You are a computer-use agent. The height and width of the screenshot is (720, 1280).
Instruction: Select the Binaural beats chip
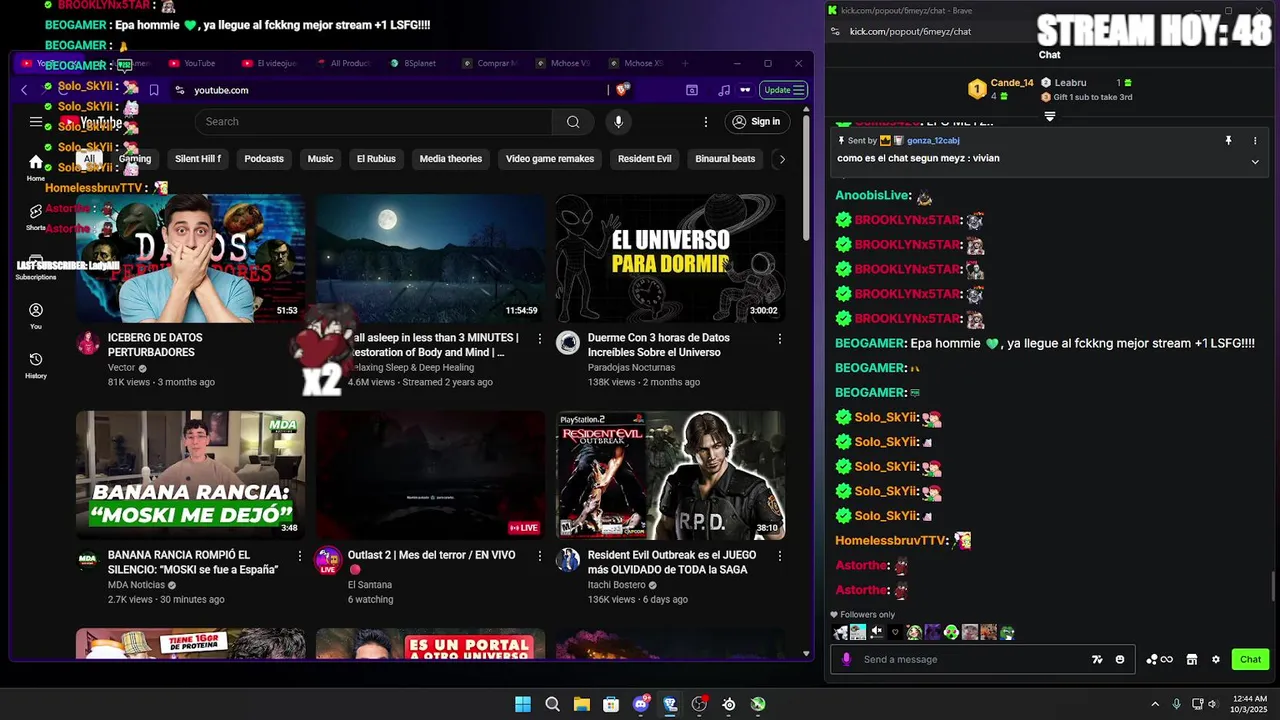click(x=725, y=159)
